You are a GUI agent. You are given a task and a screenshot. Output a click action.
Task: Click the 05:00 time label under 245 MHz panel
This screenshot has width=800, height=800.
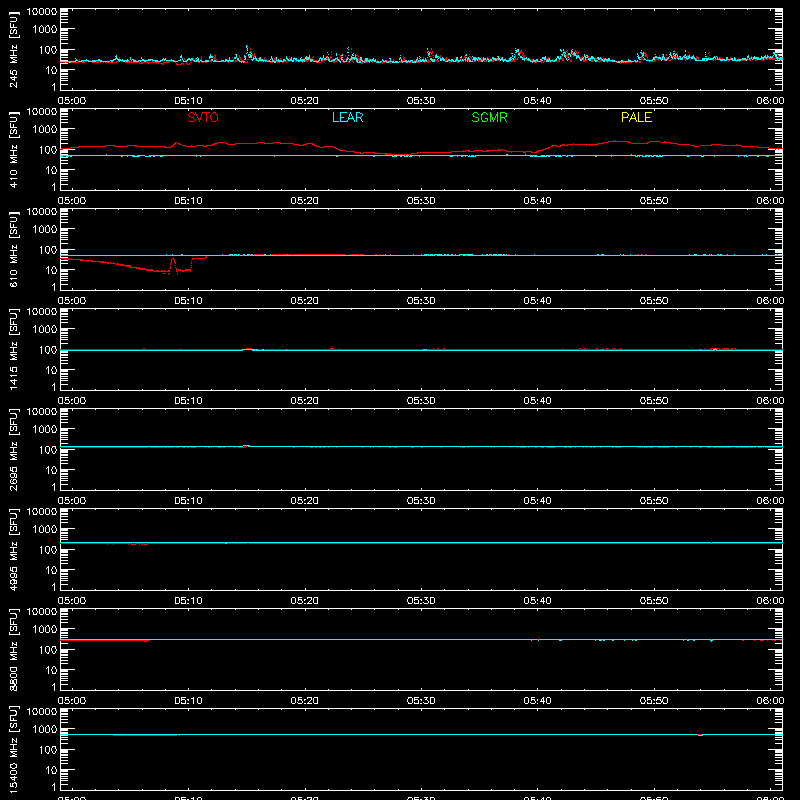pos(71,101)
